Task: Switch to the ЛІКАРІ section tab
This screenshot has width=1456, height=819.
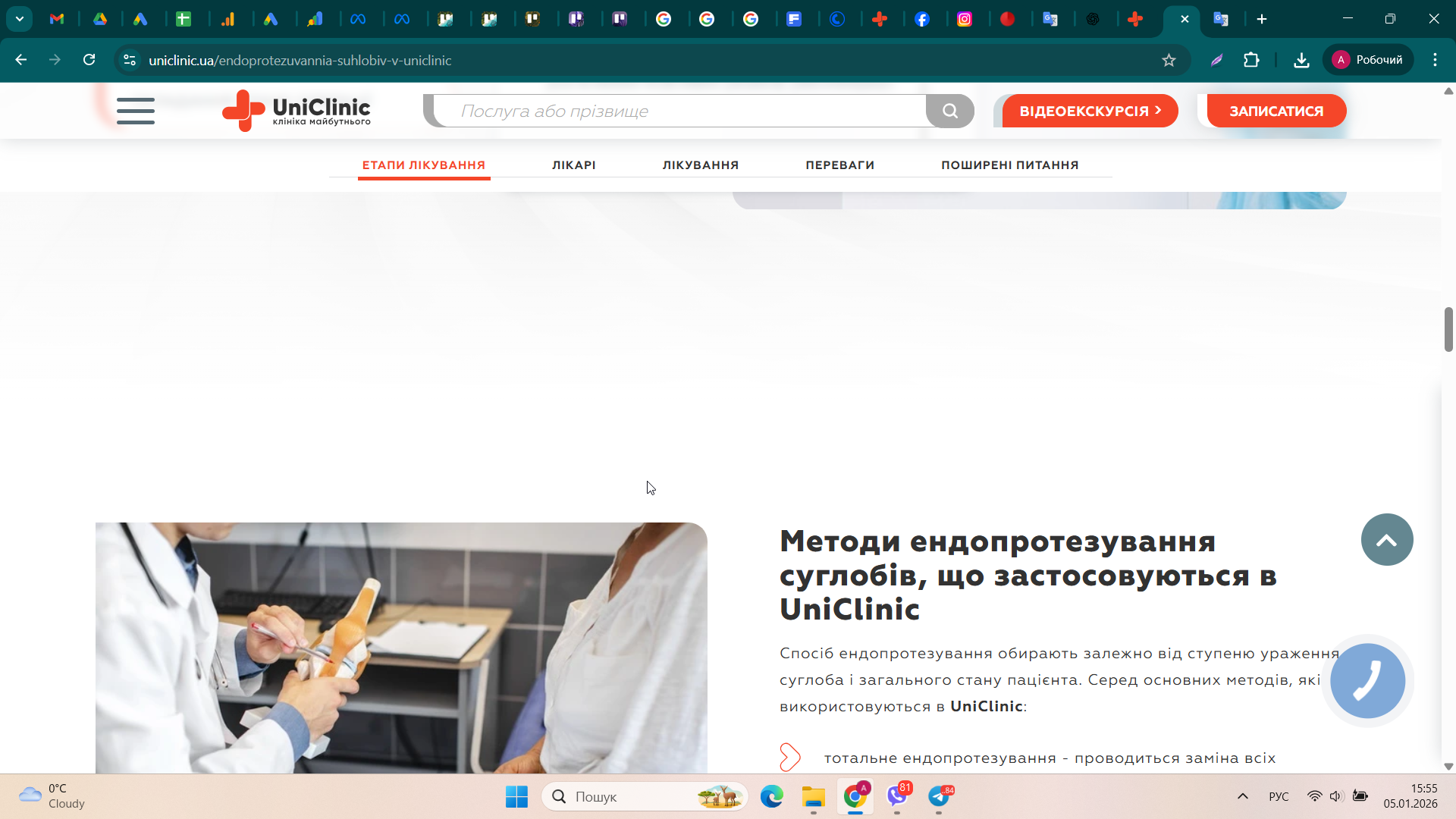Action: point(573,165)
